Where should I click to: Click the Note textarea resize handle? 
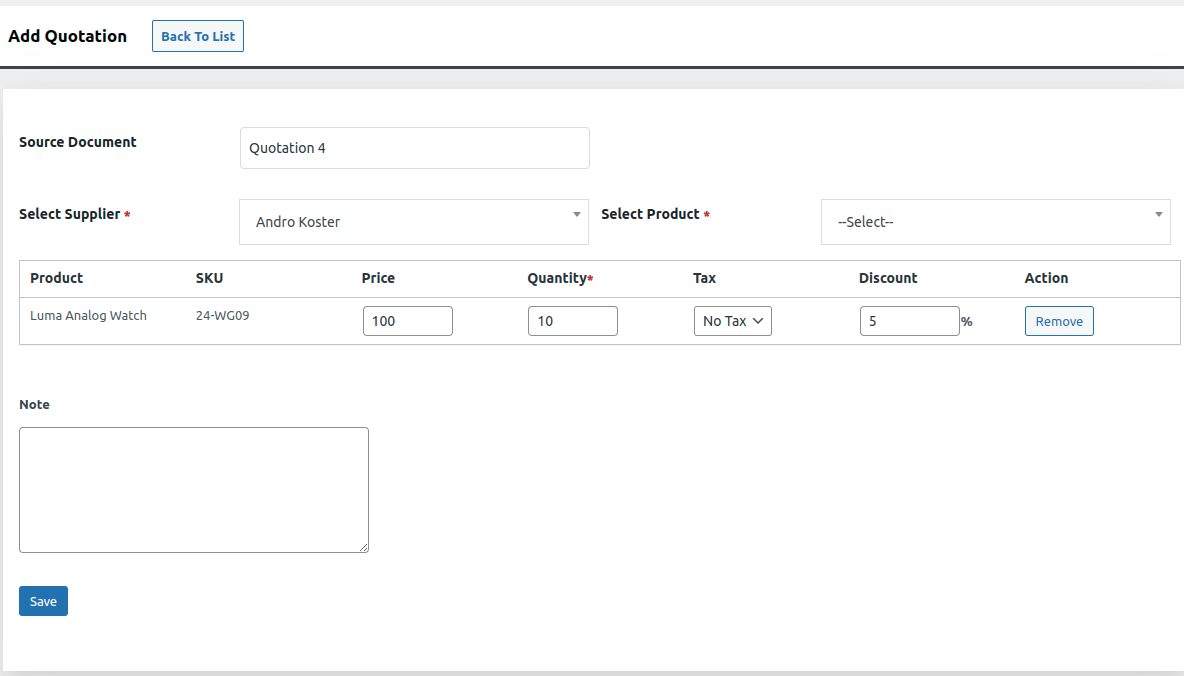pyautogui.click(x=364, y=548)
